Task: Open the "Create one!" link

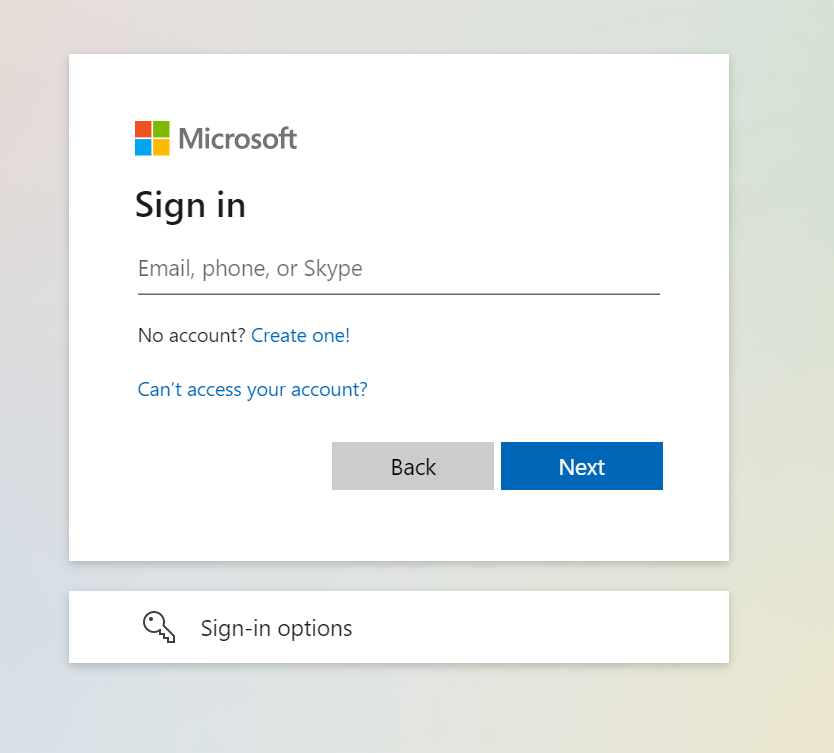Action: [x=300, y=335]
